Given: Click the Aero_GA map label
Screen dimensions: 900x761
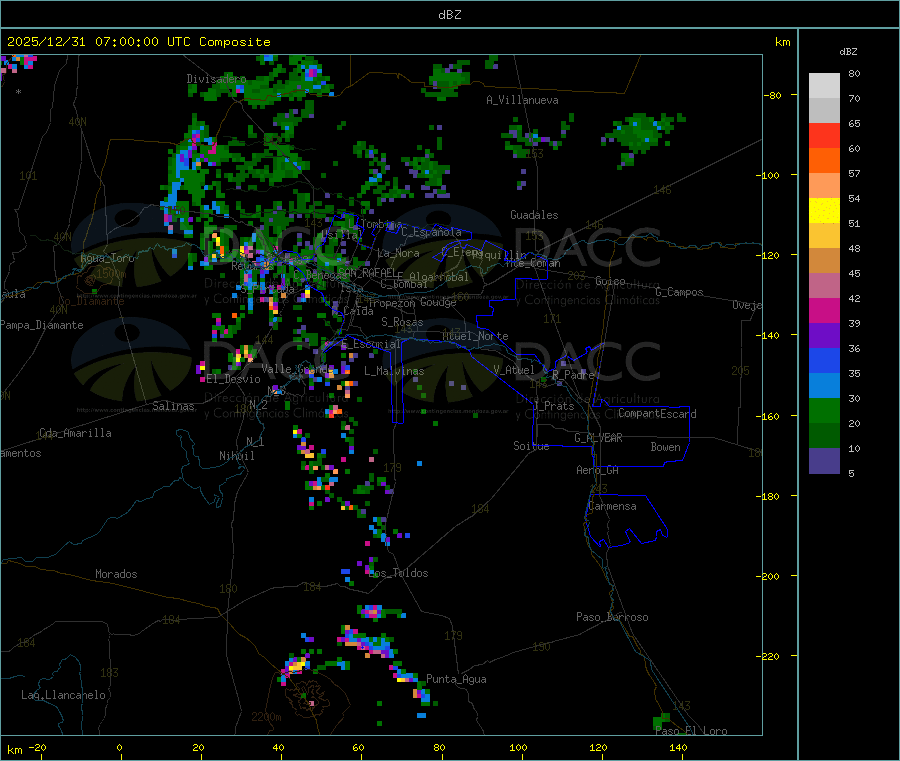Looking at the screenshot, I should pos(598,470).
